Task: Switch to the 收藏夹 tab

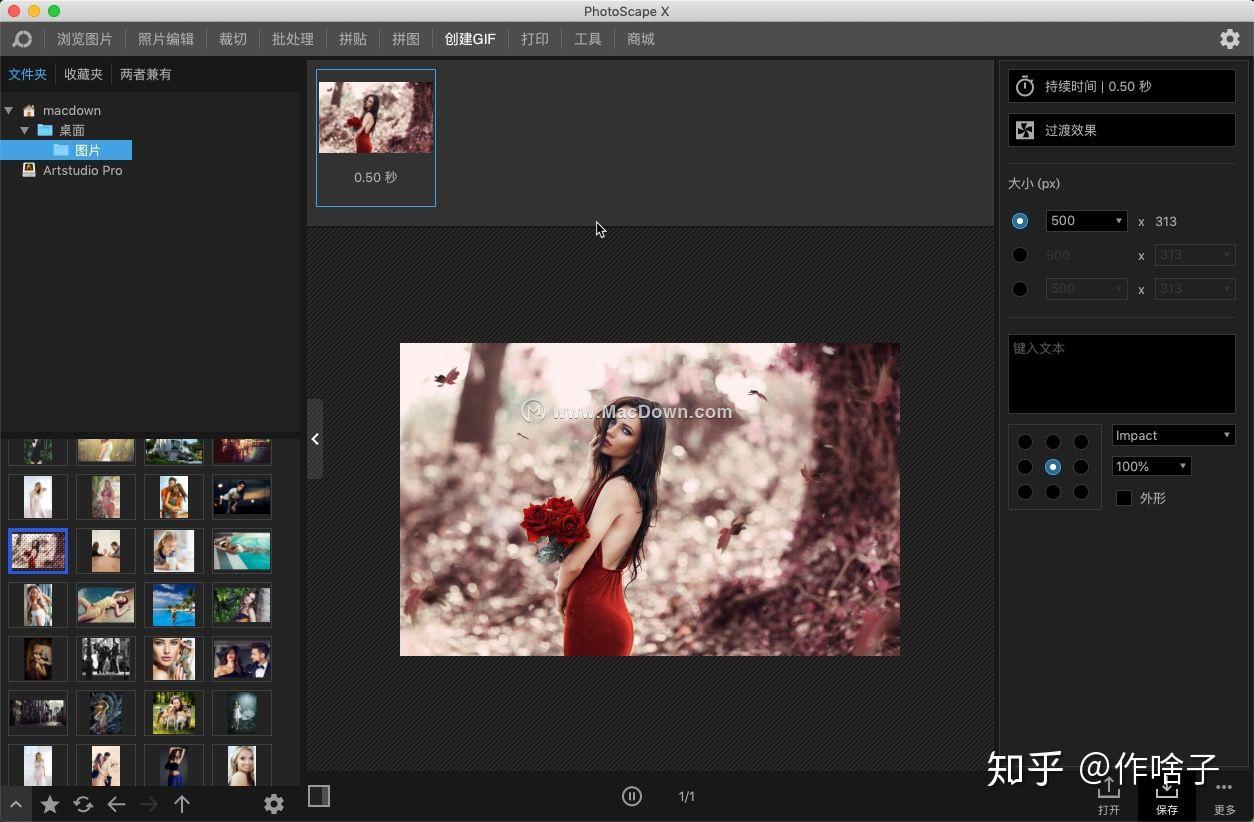Action: pyautogui.click(x=82, y=74)
